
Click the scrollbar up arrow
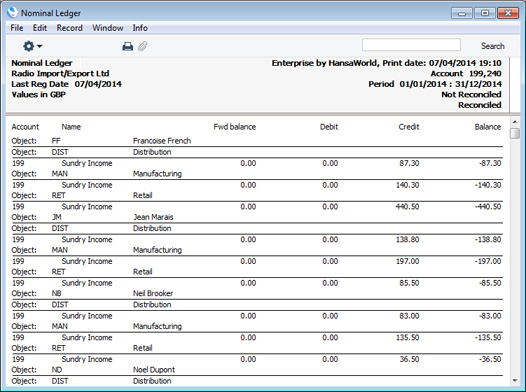point(515,122)
